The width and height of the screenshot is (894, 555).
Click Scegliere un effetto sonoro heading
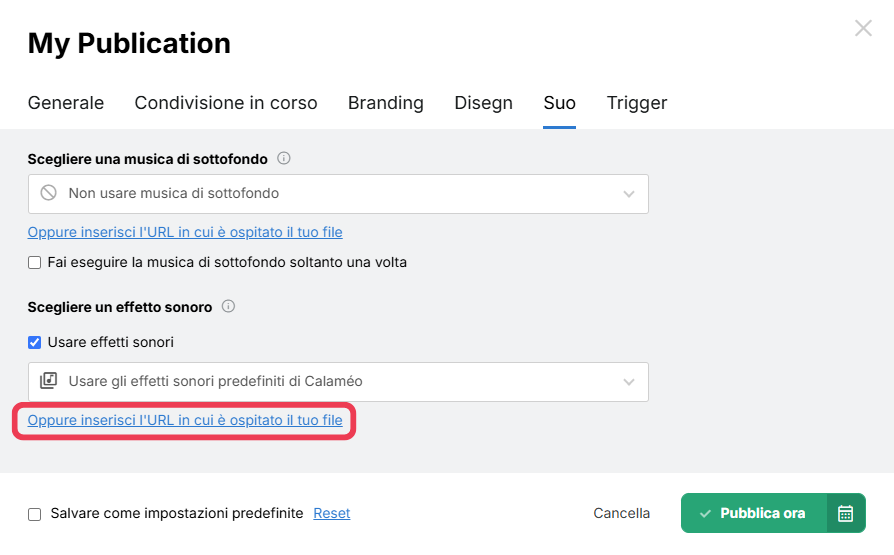point(120,307)
